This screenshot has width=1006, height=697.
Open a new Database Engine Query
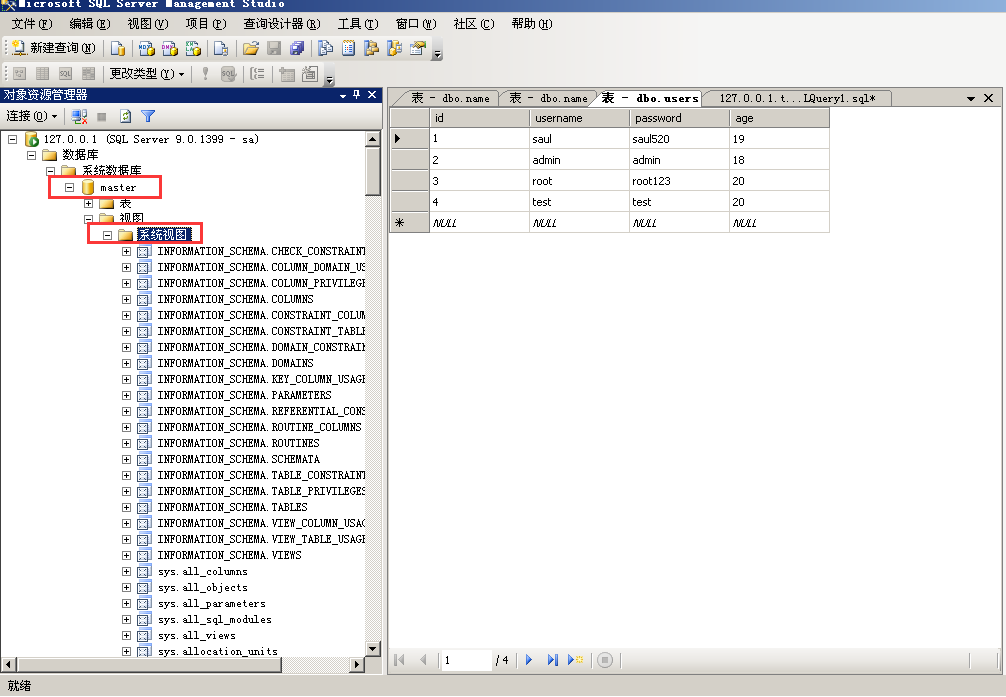point(117,48)
